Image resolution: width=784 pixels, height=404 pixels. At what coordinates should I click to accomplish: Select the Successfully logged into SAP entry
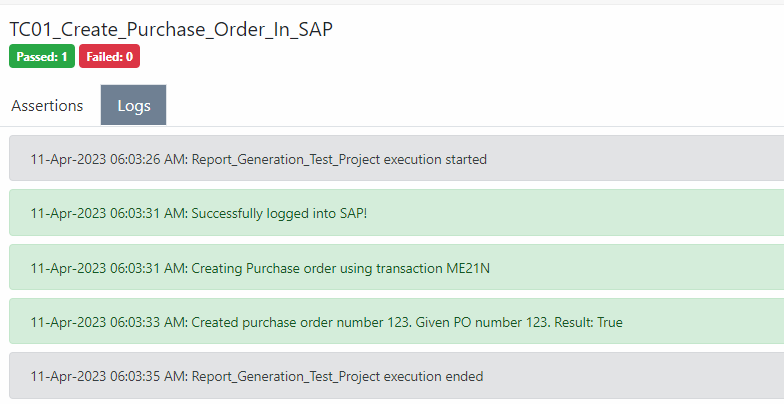point(396,212)
